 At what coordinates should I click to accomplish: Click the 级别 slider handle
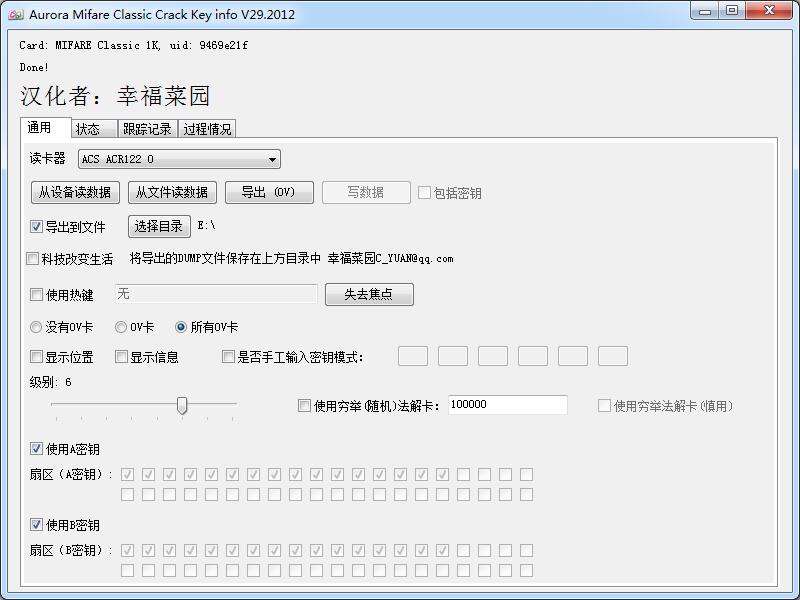[x=182, y=404]
